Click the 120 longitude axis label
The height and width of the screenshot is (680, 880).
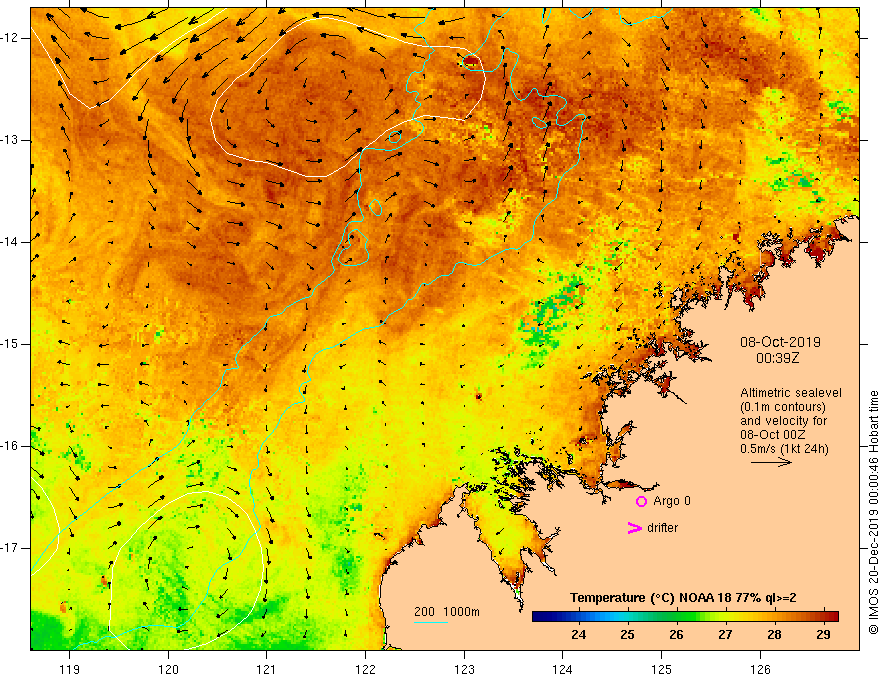tap(168, 669)
